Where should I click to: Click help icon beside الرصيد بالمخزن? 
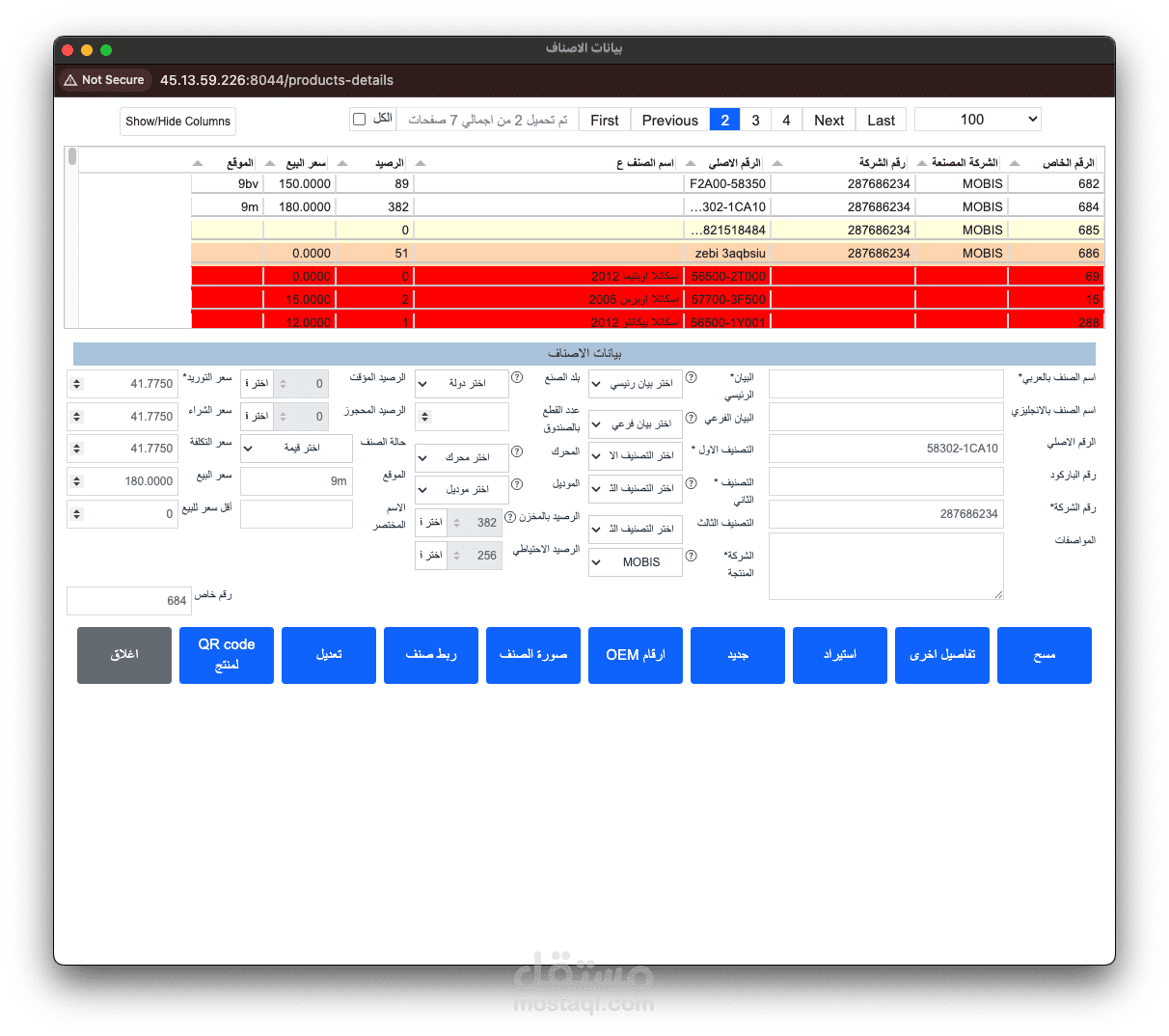(x=510, y=517)
